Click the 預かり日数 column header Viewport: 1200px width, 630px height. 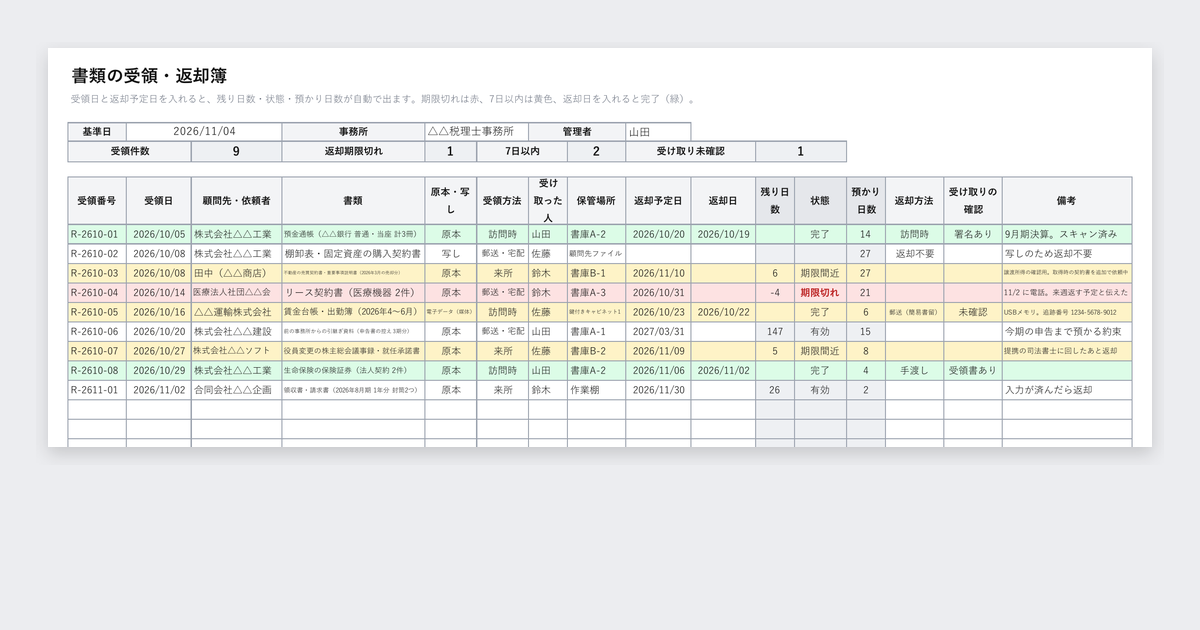click(x=865, y=201)
